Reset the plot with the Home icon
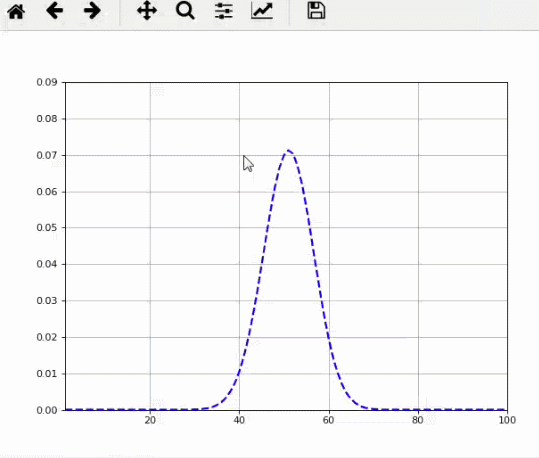Image resolution: width=539 pixels, height=458 pixels. pos(16,11)
